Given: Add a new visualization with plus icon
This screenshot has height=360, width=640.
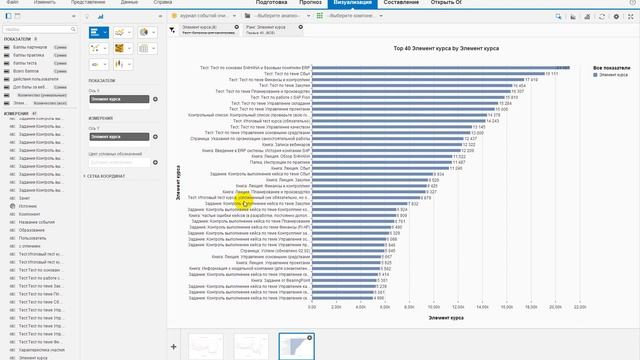Looking at the screenshot, I should pyautogui.click(x=173, y=347).
